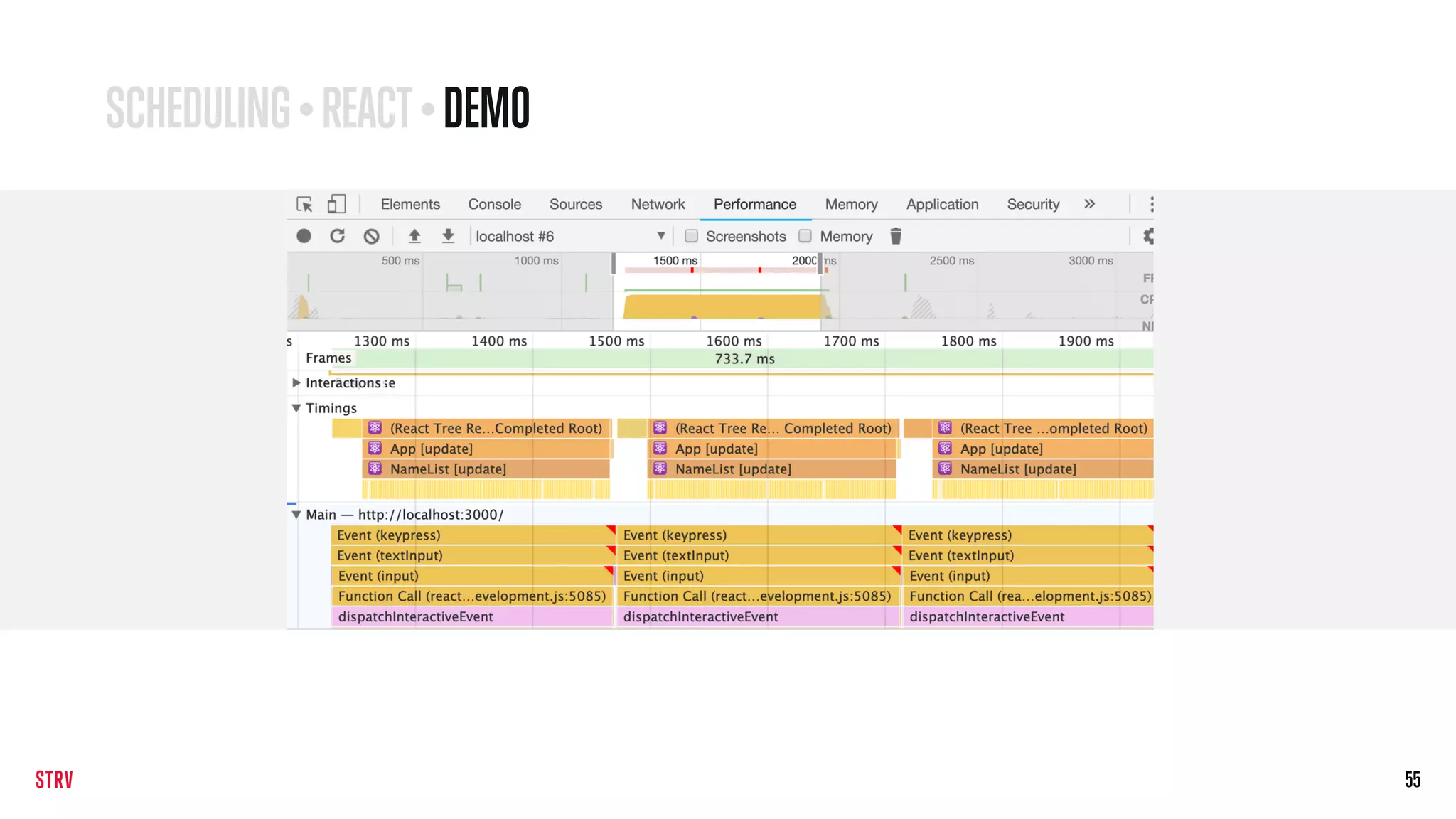This screenshot has height=819, width=1456.
Task: Toggle the device toolbar icon
Action: pyautogui.click(x=336, y=205)
